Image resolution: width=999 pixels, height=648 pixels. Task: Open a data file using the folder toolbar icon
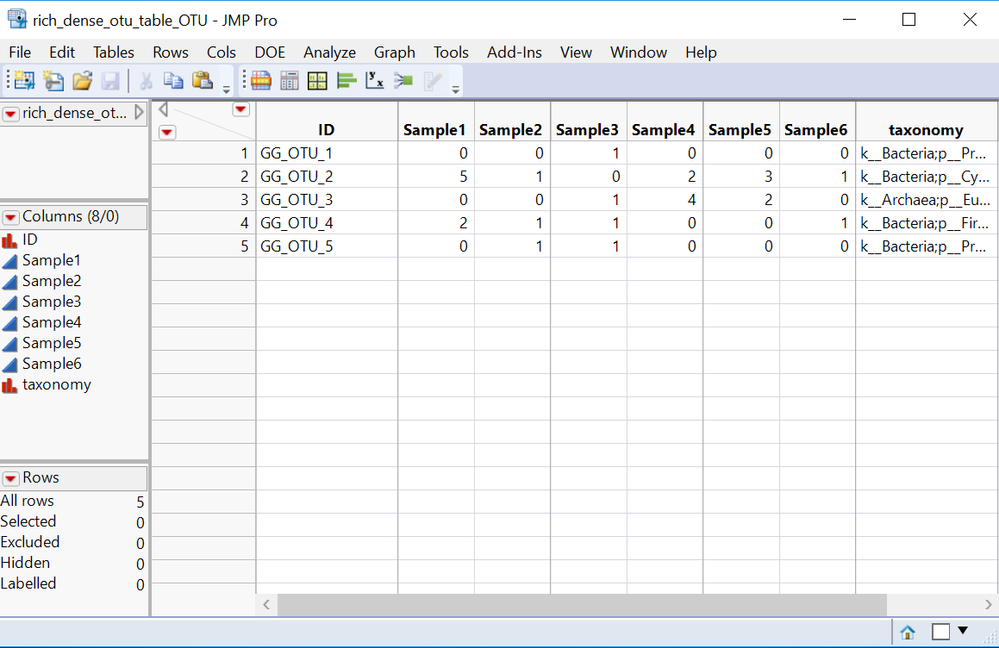[81, 80]
